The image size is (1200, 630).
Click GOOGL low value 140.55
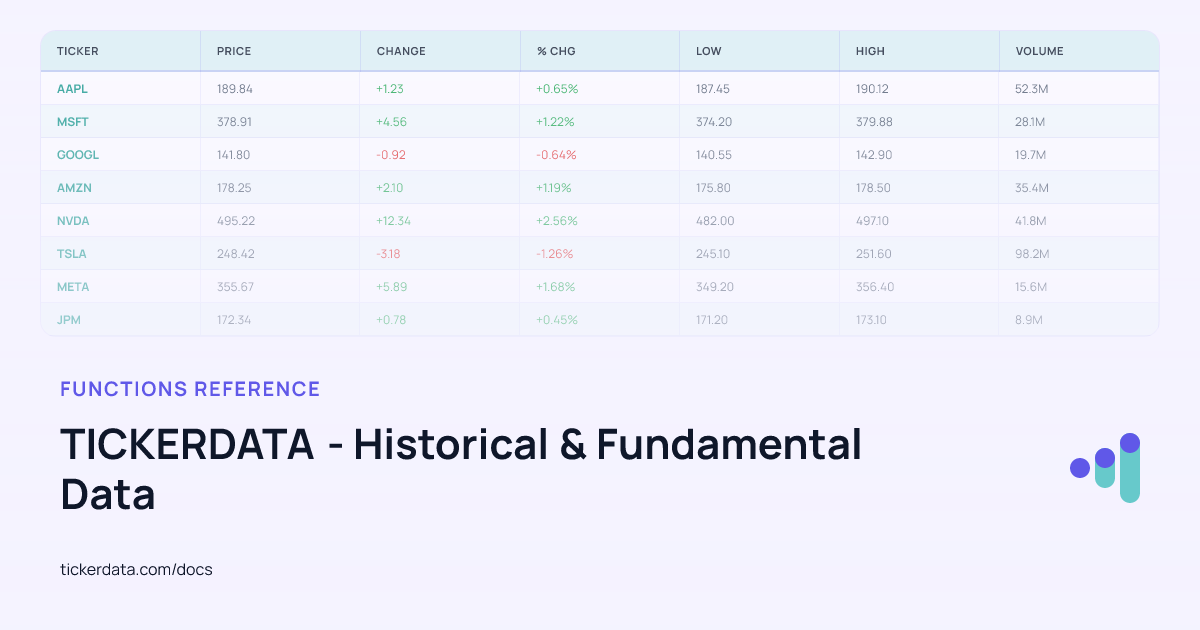[714, 154]
